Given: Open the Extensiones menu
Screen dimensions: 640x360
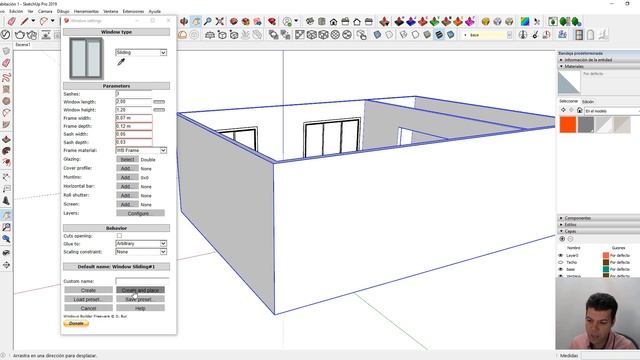Looking at the screenshot, I should [x=133, y=11].
